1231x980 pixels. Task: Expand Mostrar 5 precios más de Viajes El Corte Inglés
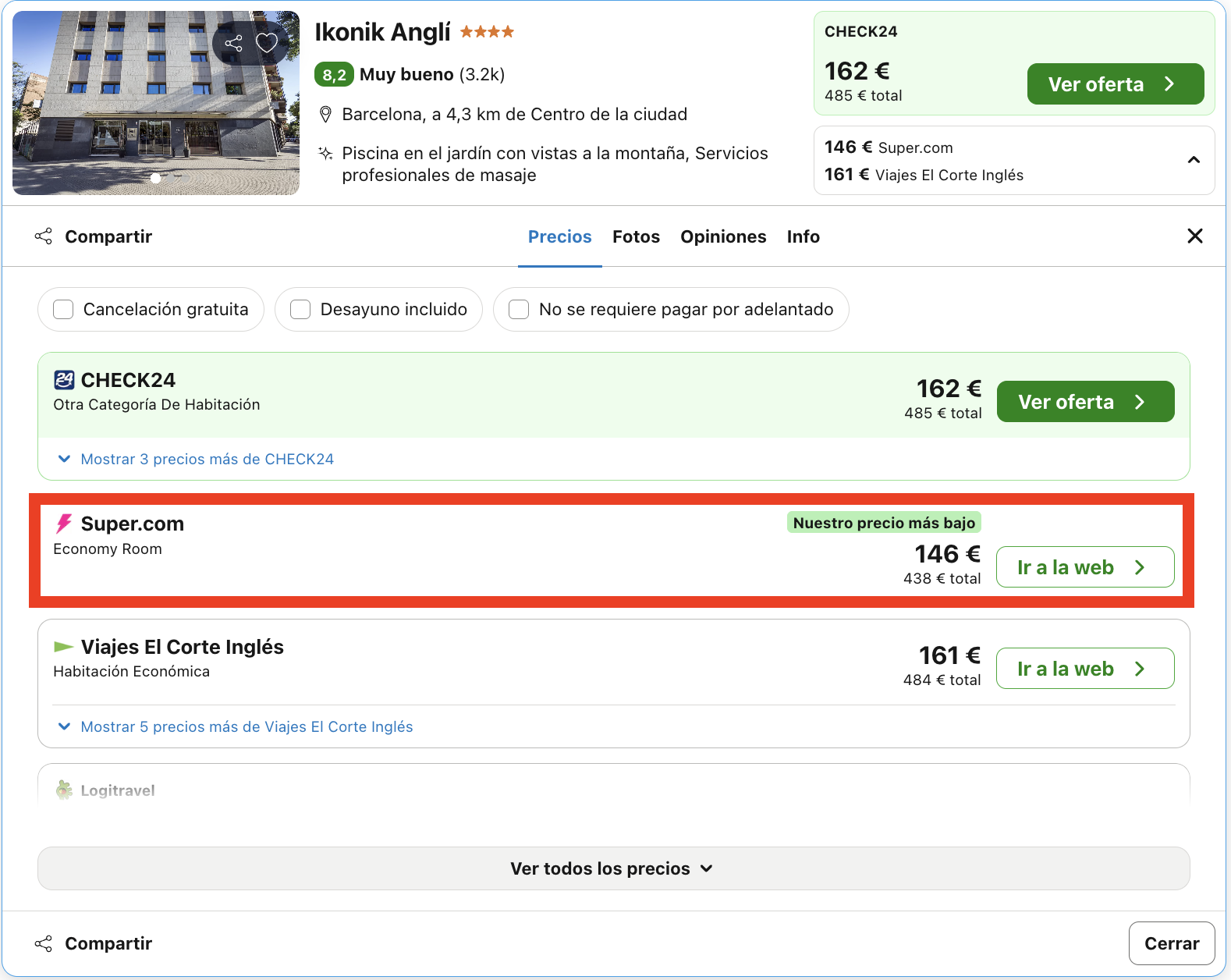[247, 726]
